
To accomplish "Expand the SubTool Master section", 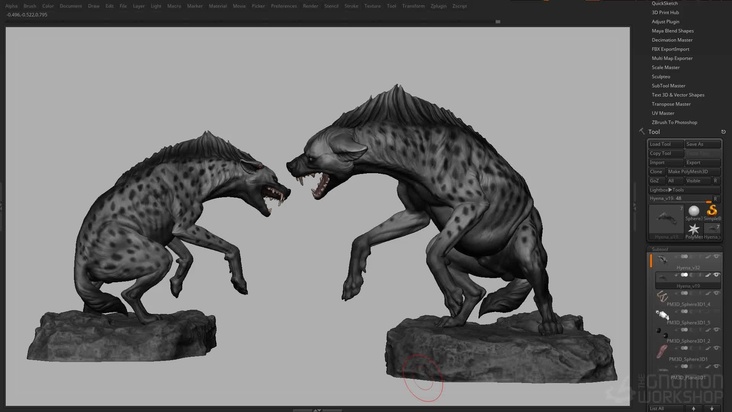I will coord(669,86).
